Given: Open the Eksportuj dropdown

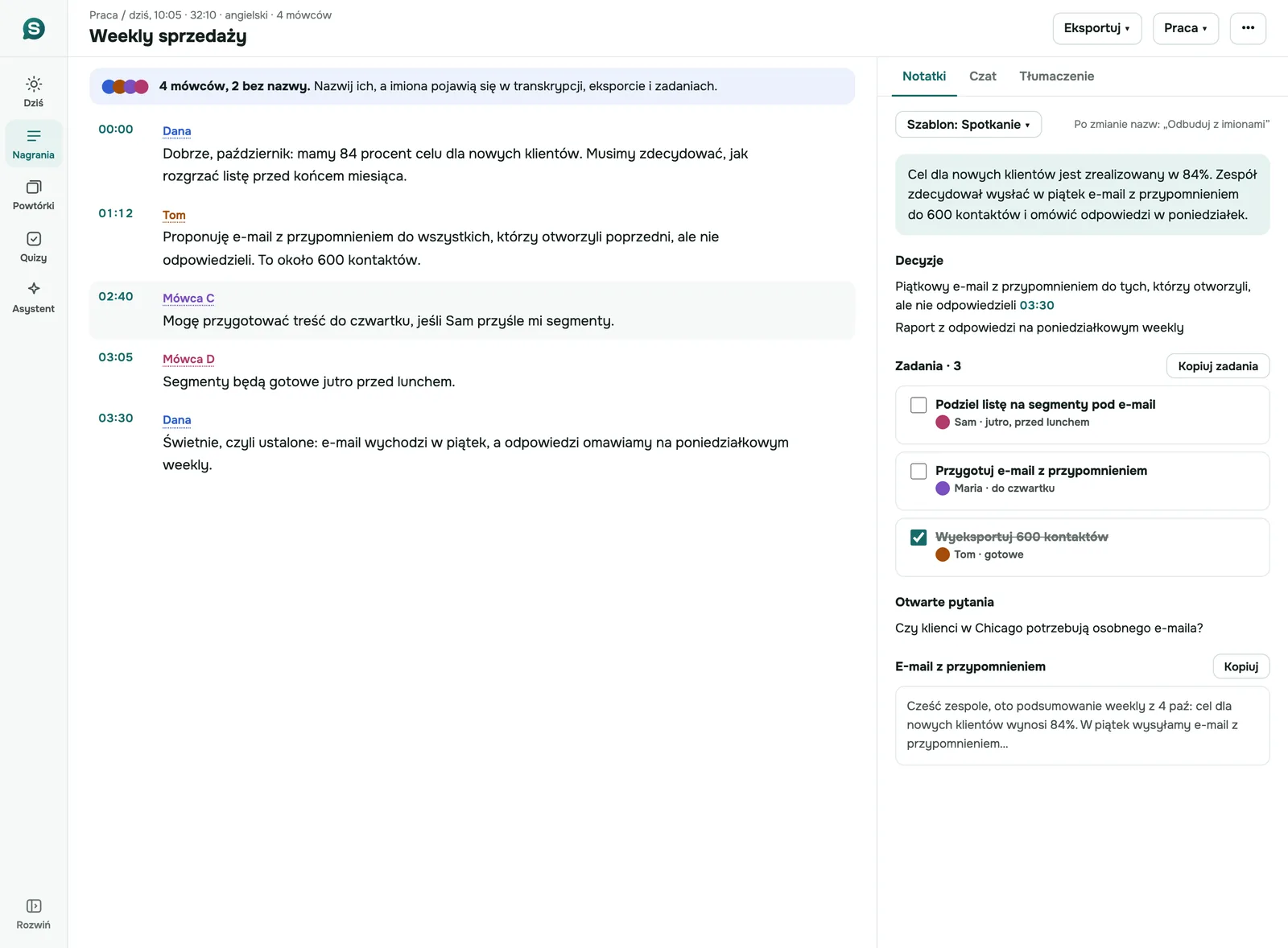Looking at the screenshot, I should [1096, 28].
